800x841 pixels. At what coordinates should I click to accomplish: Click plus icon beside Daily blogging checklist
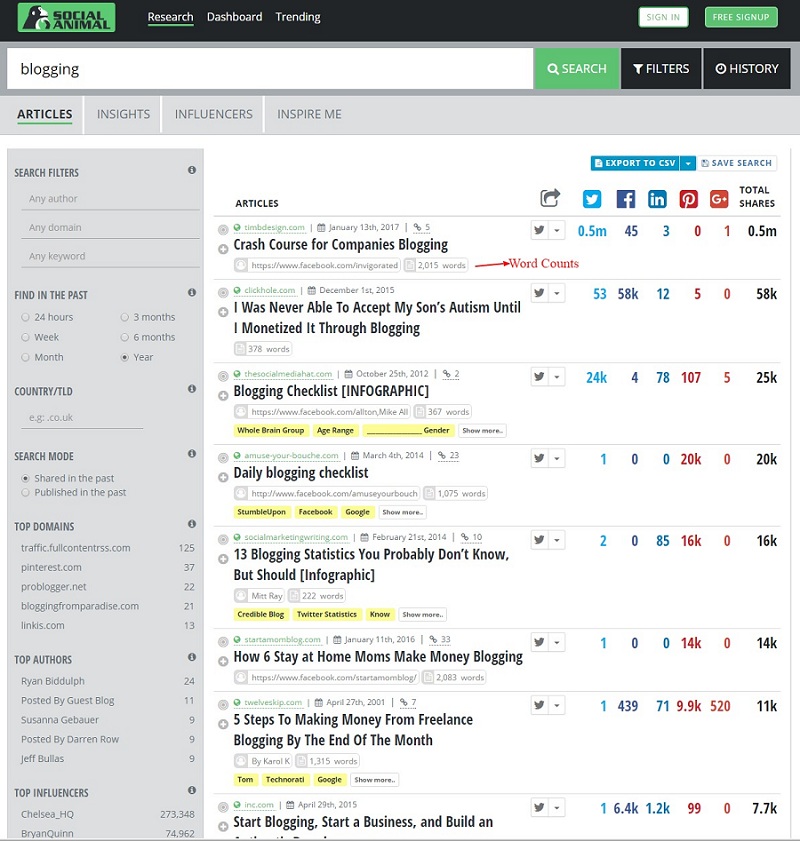click(223, 477)
